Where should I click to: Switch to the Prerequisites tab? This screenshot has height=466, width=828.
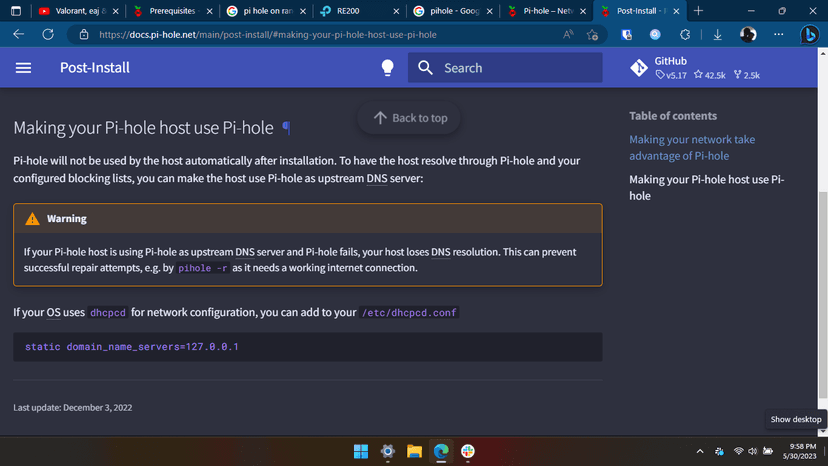(171, 11)
